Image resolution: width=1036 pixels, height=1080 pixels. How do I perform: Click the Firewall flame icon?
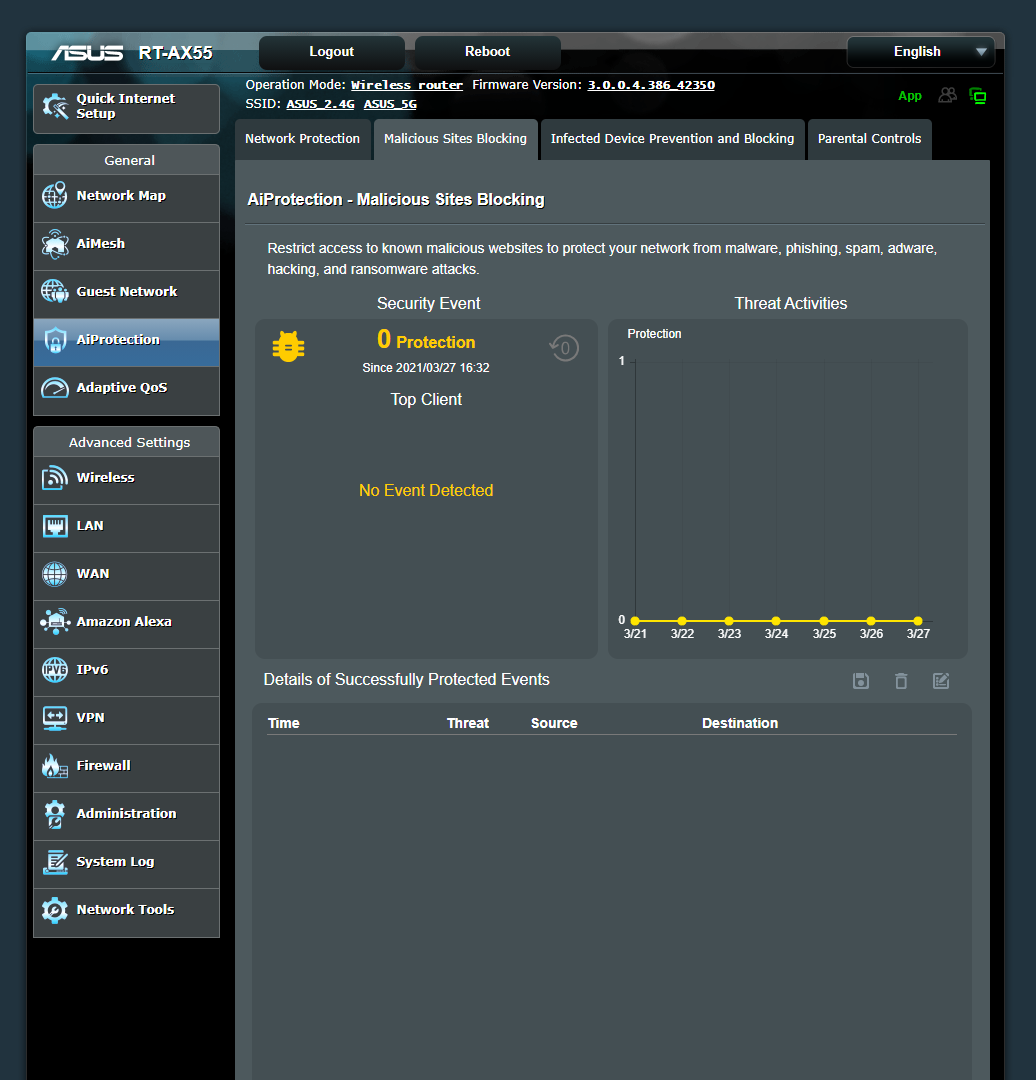pos(54,766)
